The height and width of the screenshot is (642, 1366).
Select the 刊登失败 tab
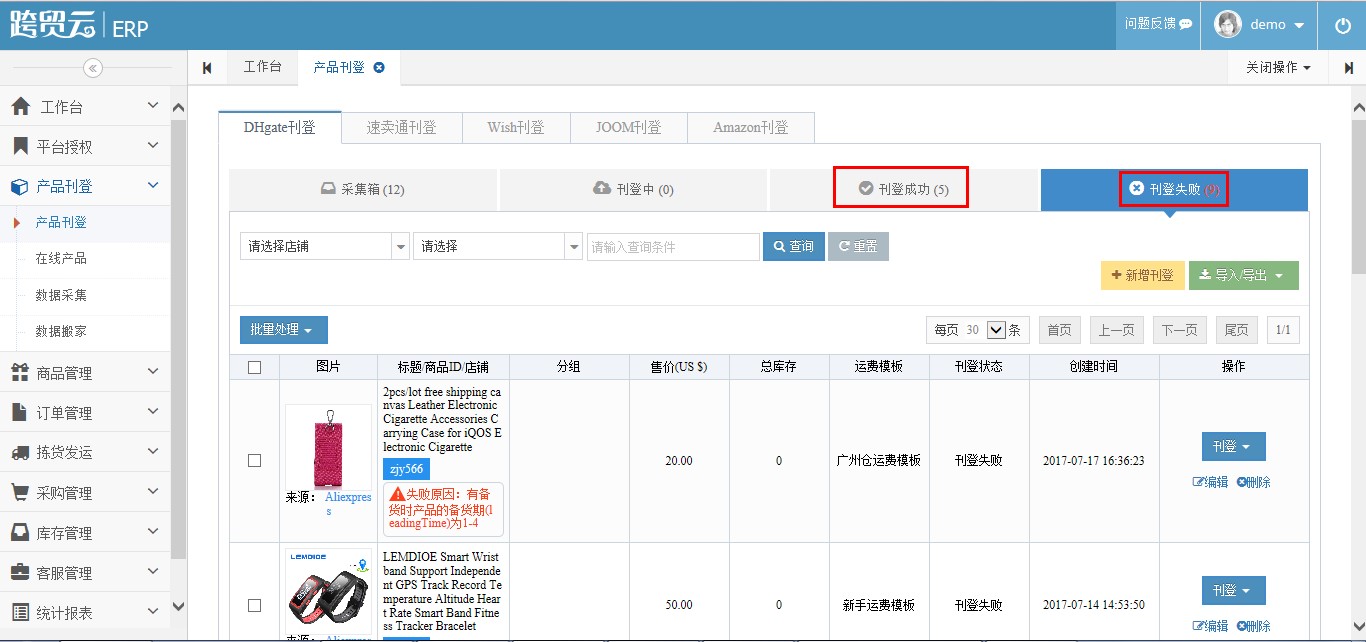coord(1174,189)
